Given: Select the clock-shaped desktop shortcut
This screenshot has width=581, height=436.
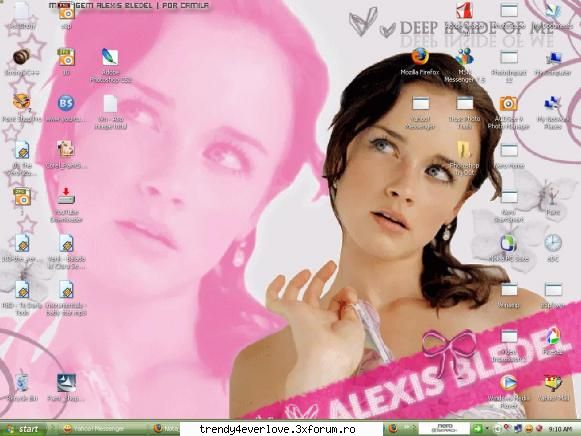Looking at the screenshot, I should [x=553, y=243].
